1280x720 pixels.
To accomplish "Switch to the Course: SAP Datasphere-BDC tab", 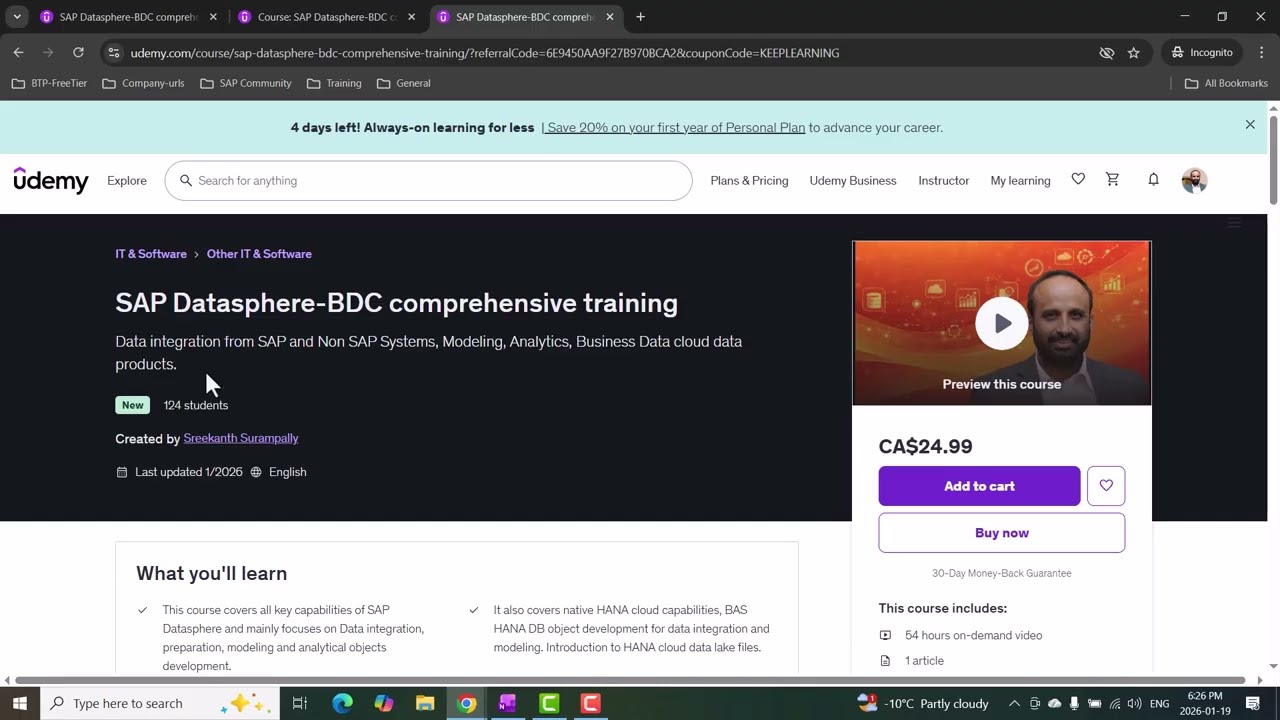I will click(x=326, y=17).
